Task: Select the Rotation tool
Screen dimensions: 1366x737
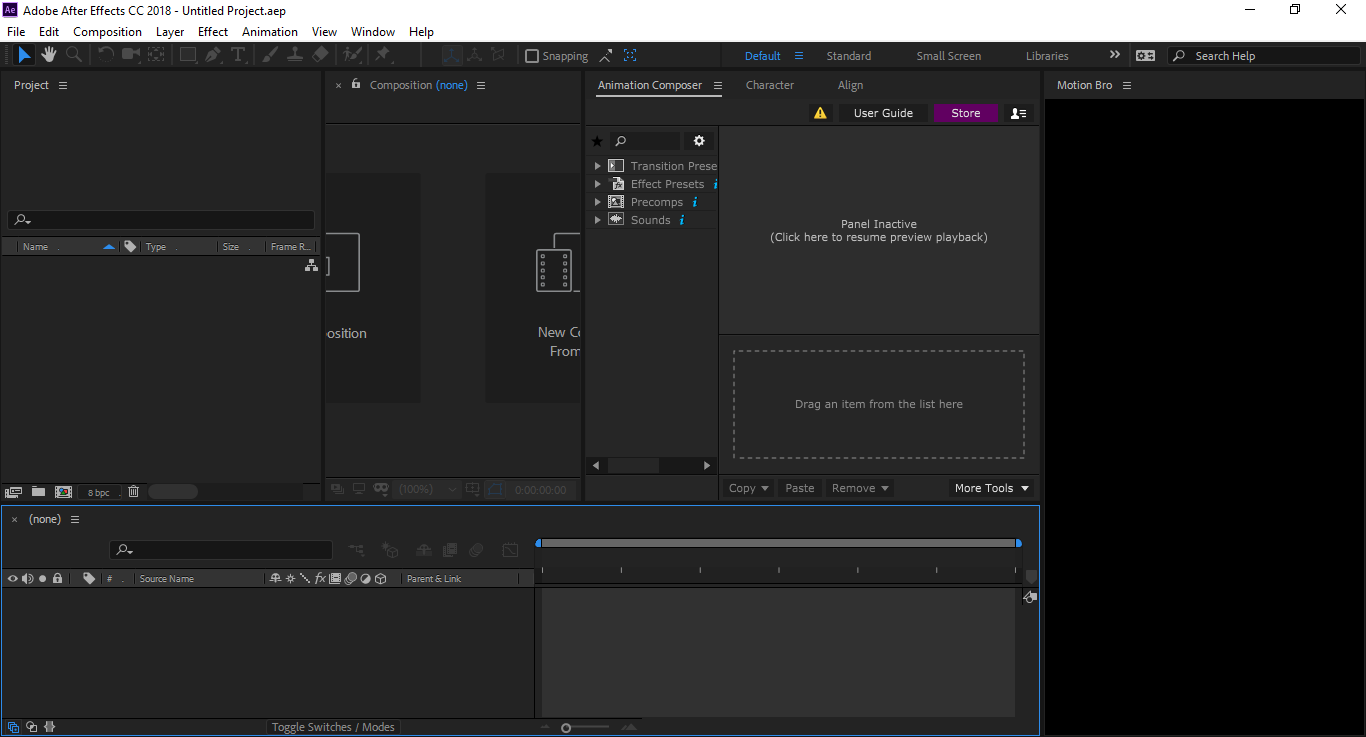Action: click(x=106, y=55)
